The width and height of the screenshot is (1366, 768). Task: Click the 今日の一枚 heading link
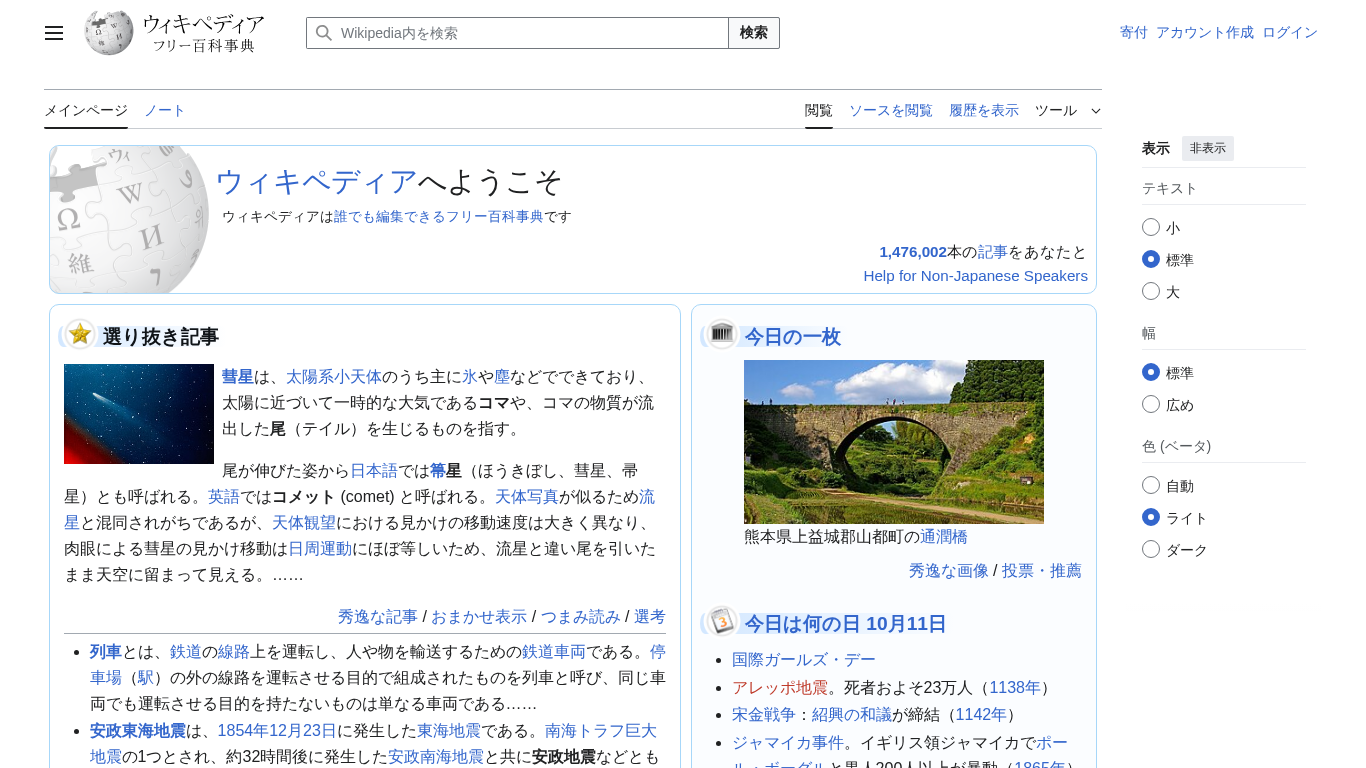click(x=793, y=338)
